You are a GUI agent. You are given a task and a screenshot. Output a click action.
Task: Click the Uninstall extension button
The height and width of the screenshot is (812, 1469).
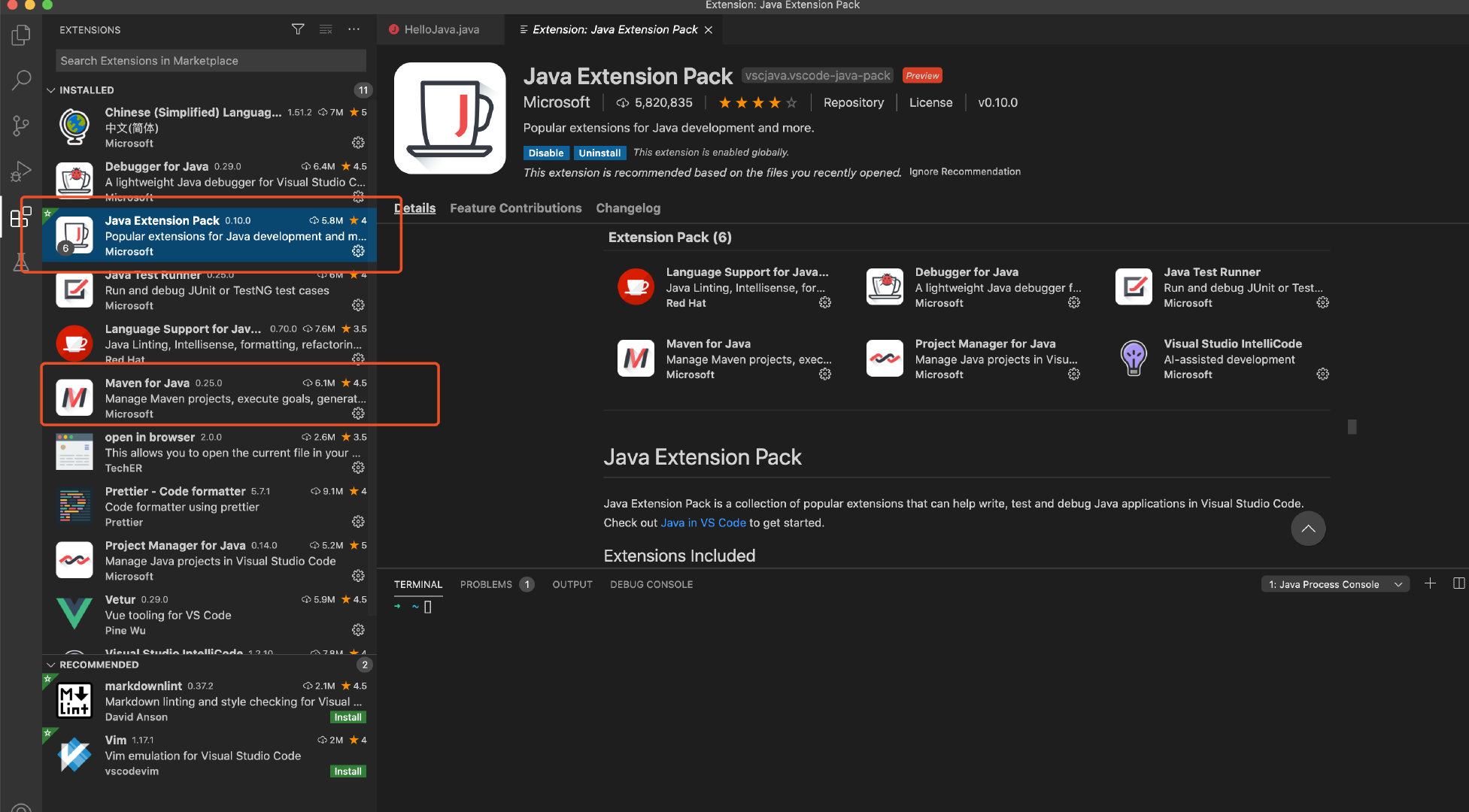(x=599, y=153)
